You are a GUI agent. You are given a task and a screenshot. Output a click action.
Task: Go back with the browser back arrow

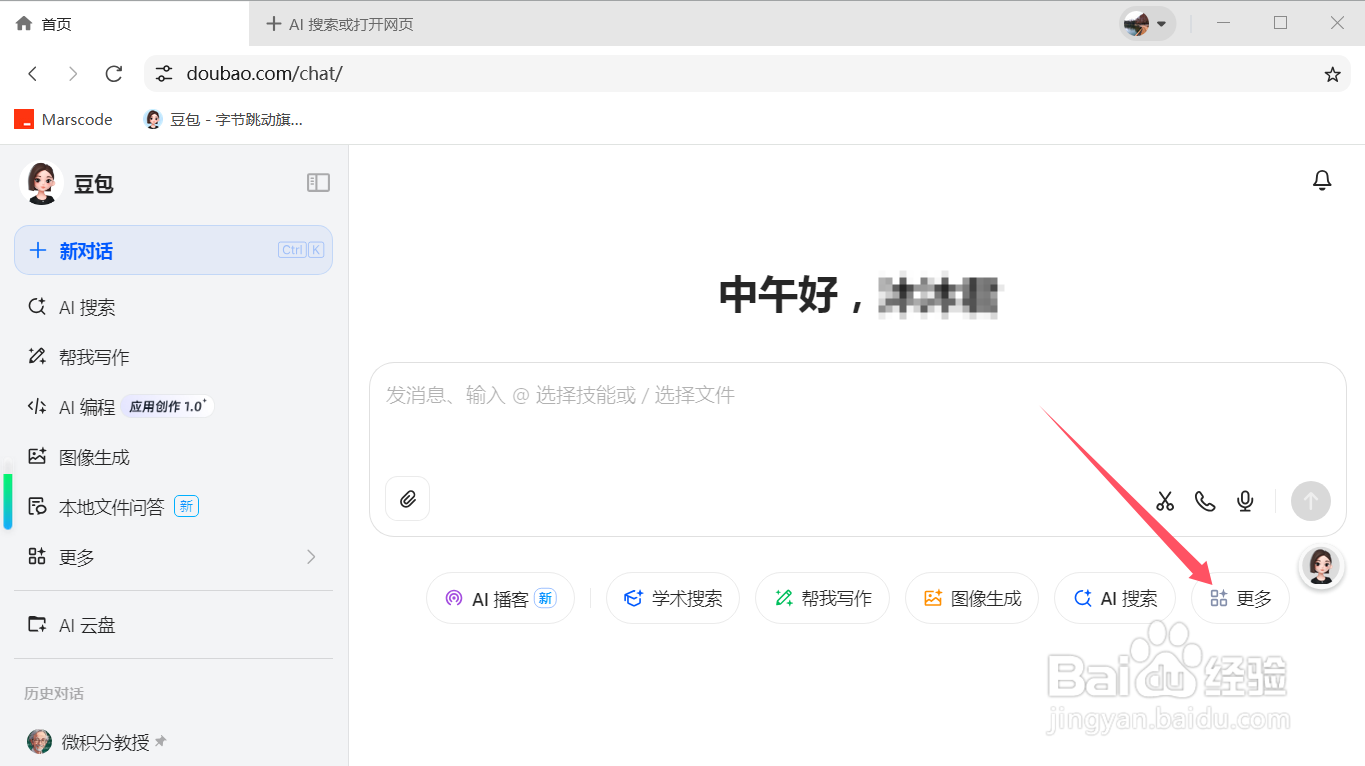[33, 74]
